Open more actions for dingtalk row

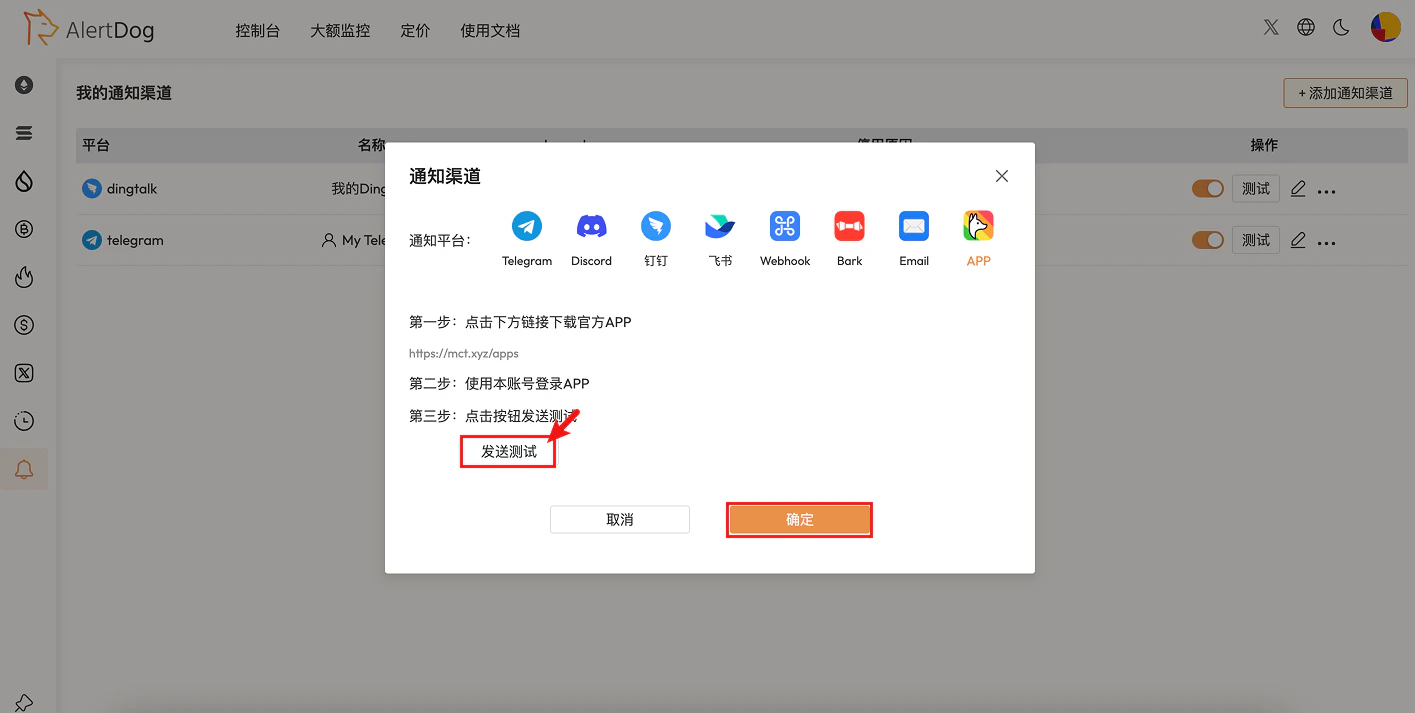(1327, 188)
